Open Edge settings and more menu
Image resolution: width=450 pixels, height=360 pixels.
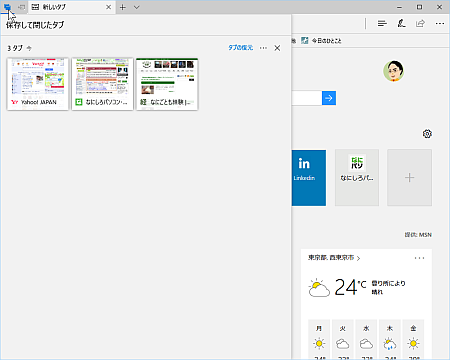[440, 23]
